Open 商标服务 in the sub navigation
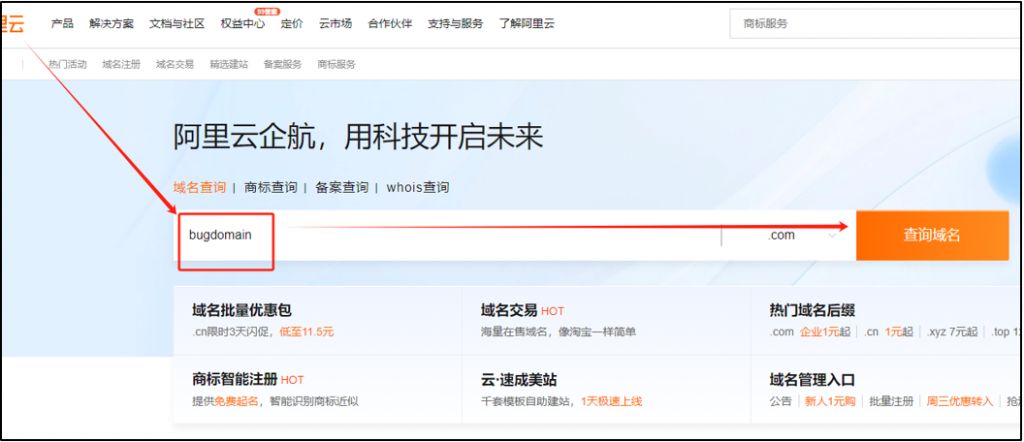This screenshot has width=1024, height=442. pyautogui.click(x=336, y=64)
